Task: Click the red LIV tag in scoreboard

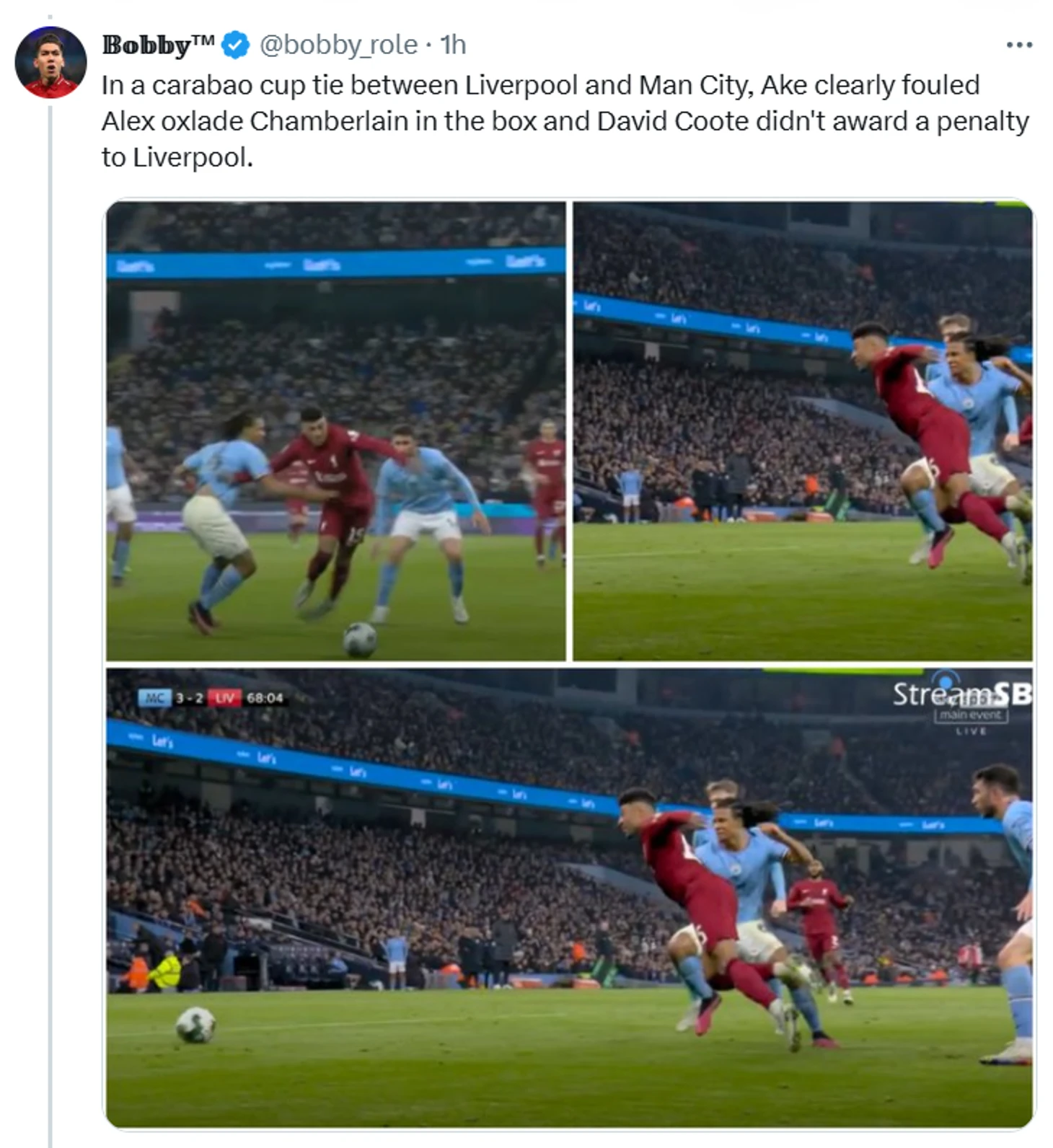Action: tap(224, 697)
